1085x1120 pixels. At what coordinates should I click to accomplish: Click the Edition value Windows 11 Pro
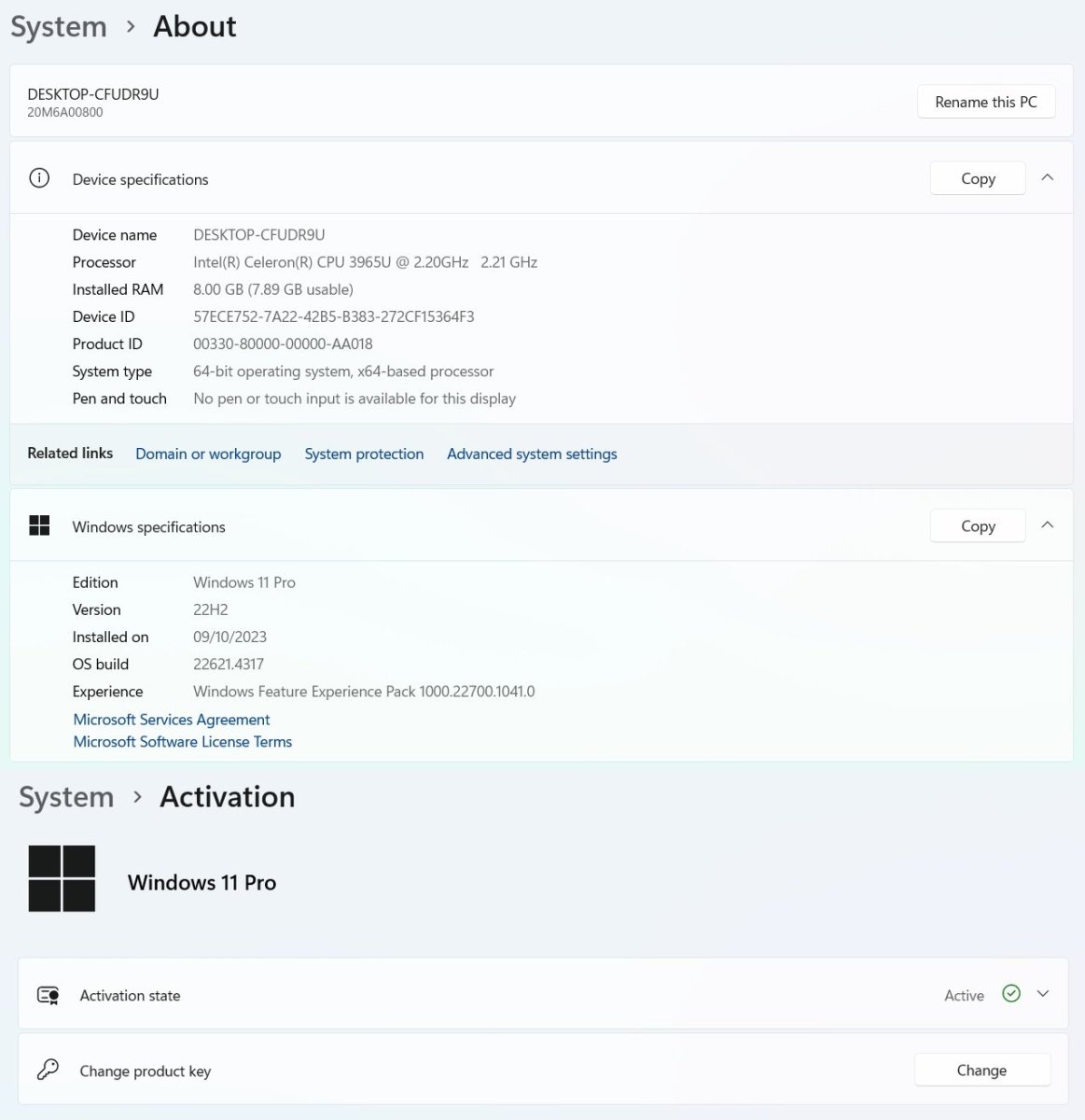(x=244, y=582)
